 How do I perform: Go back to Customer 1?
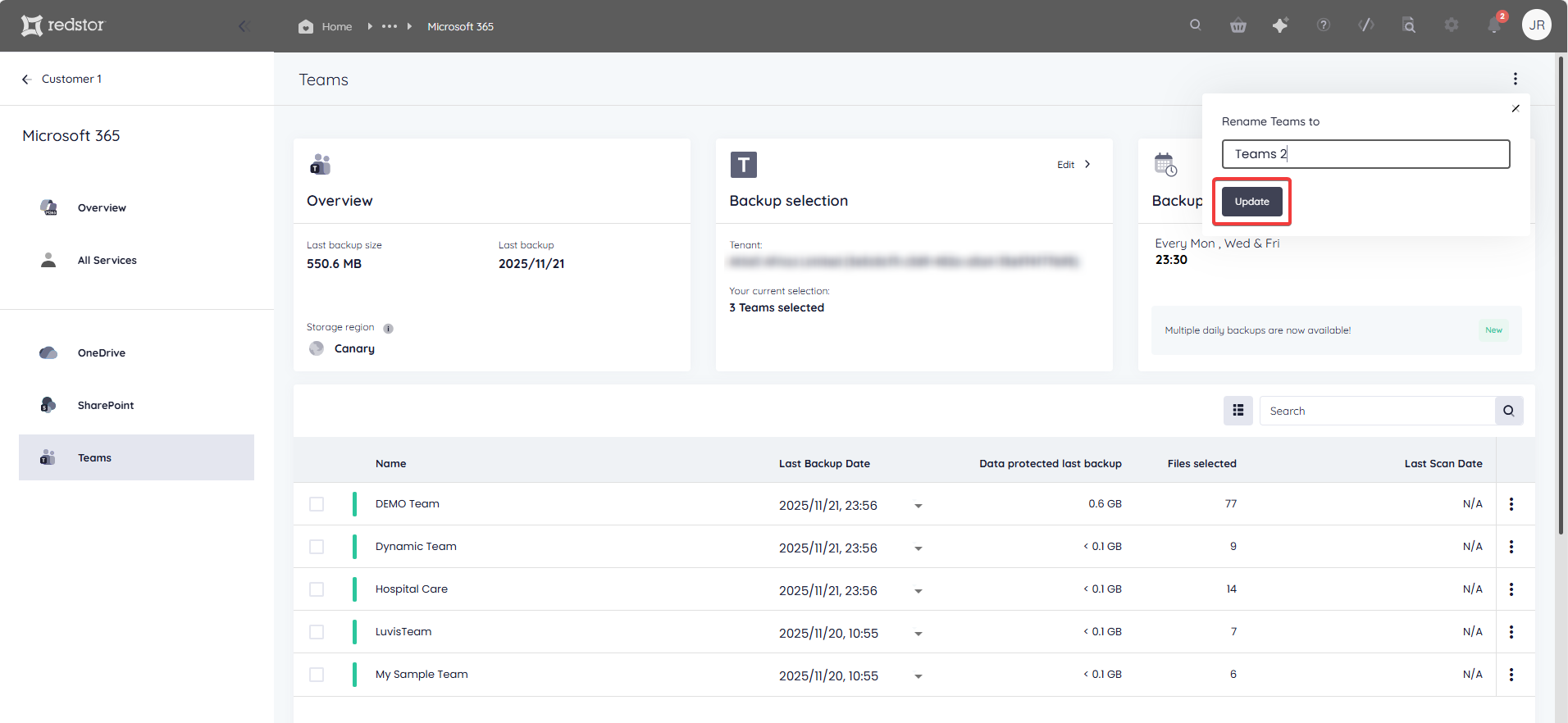tap(62, 79)
